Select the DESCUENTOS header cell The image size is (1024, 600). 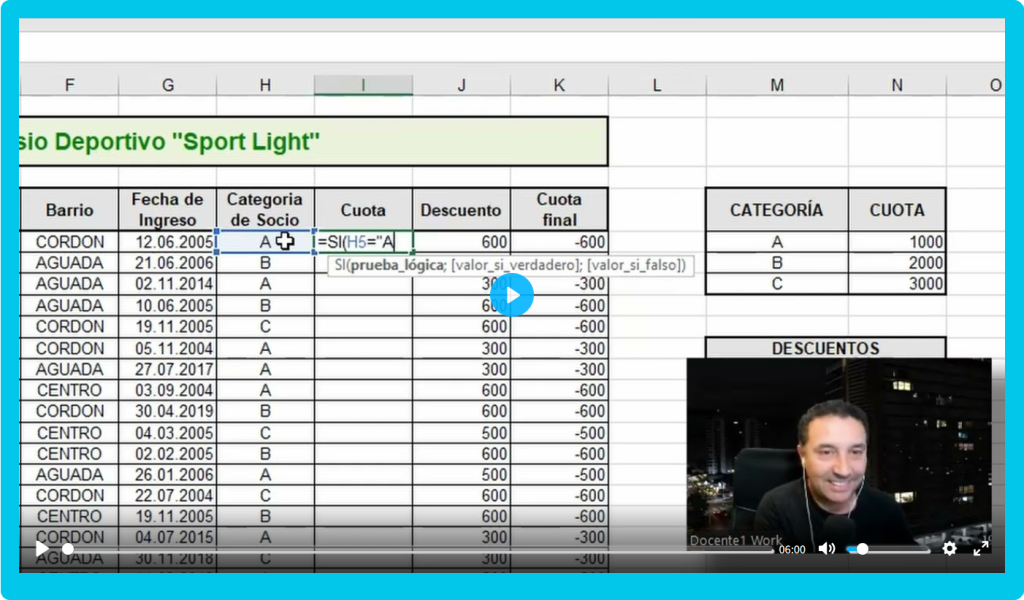(825, 348)
